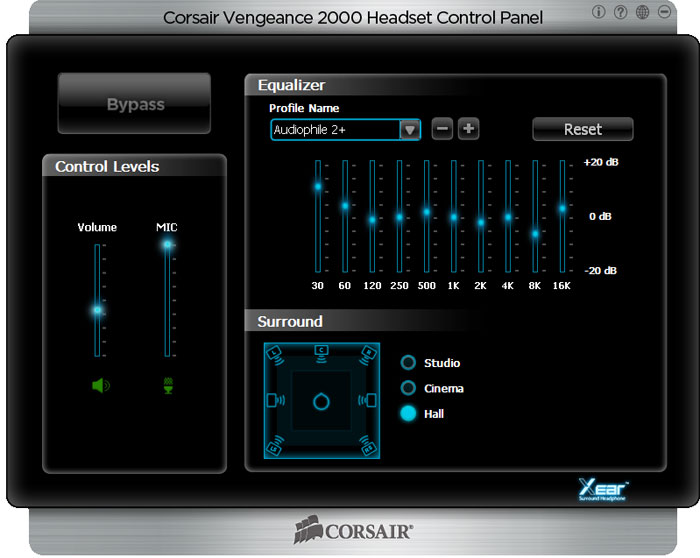Minimize the control panel window
Screen dimensions: 700x558
pyautogui.click(x=664, y=12)
